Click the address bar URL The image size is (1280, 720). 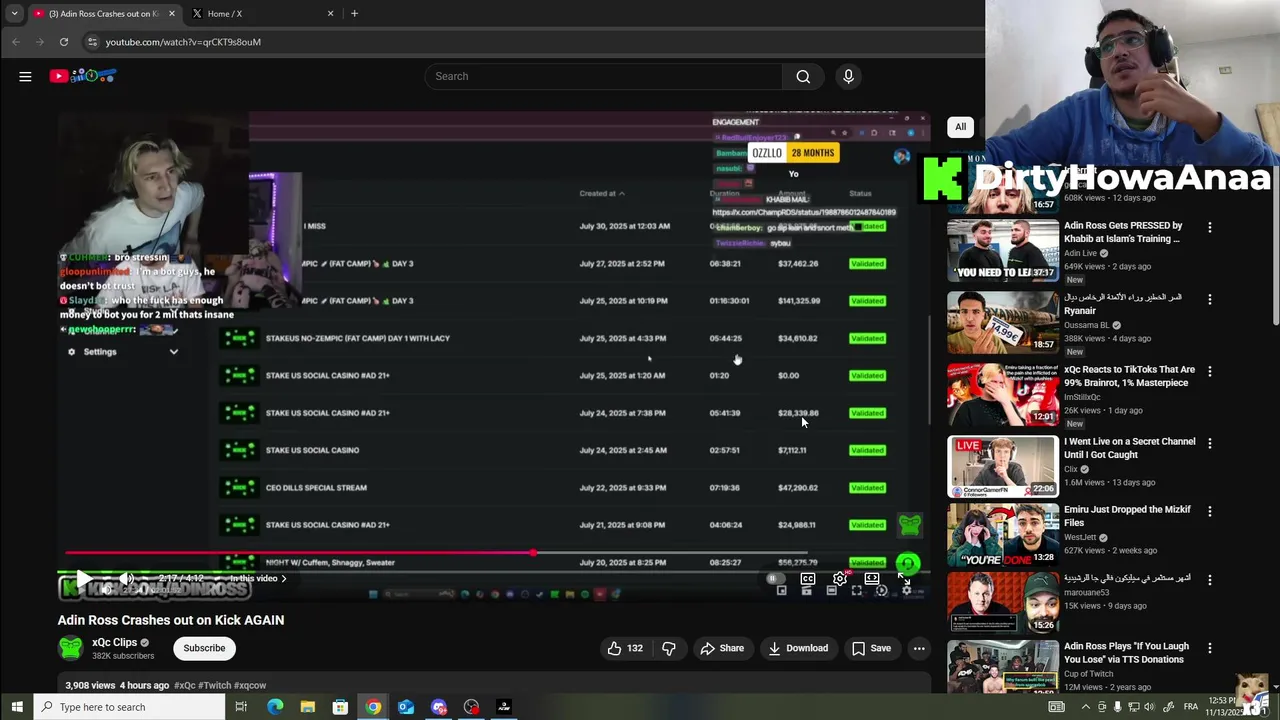pyautogui.click(x=183, y=42)
